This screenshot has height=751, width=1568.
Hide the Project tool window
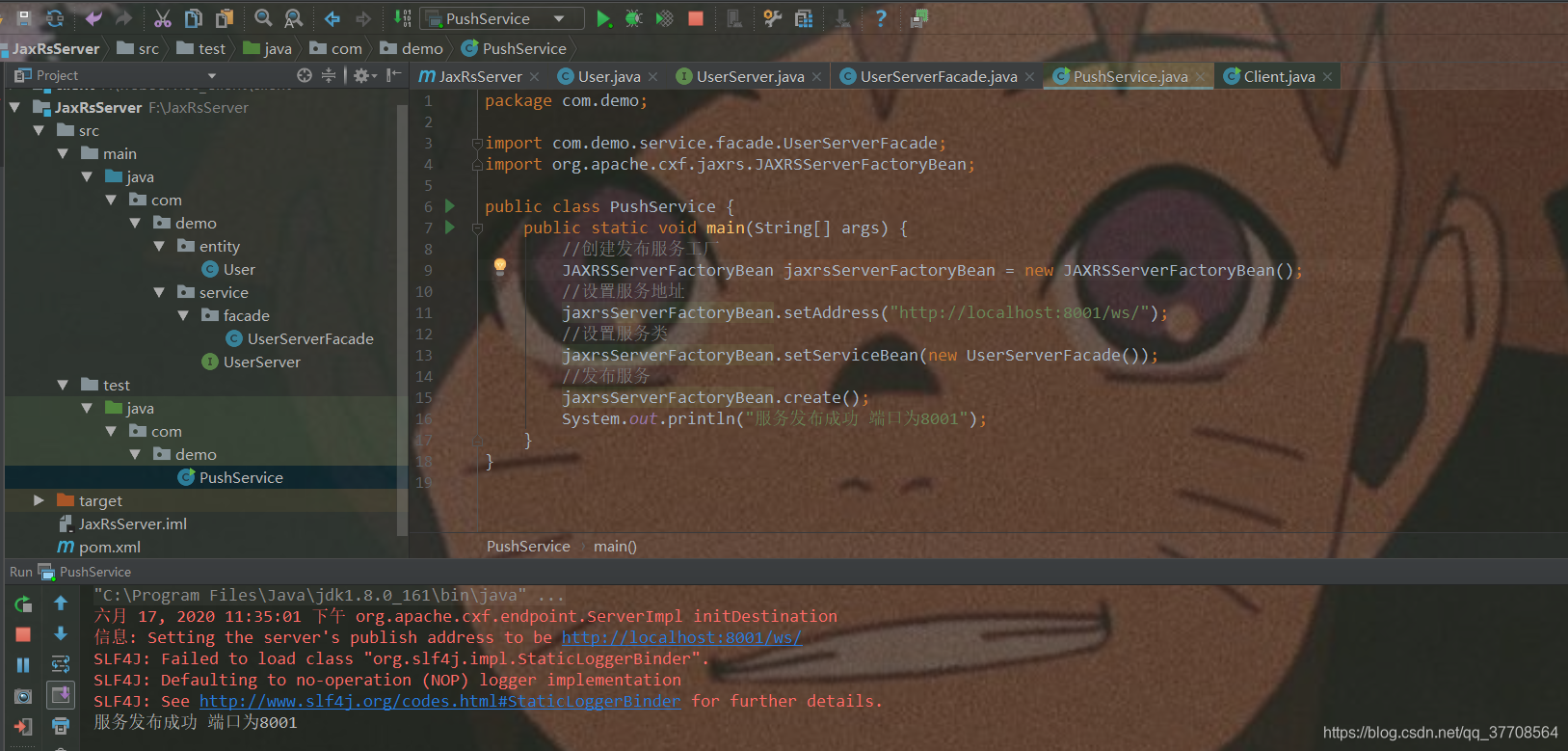tap(393, 75)
